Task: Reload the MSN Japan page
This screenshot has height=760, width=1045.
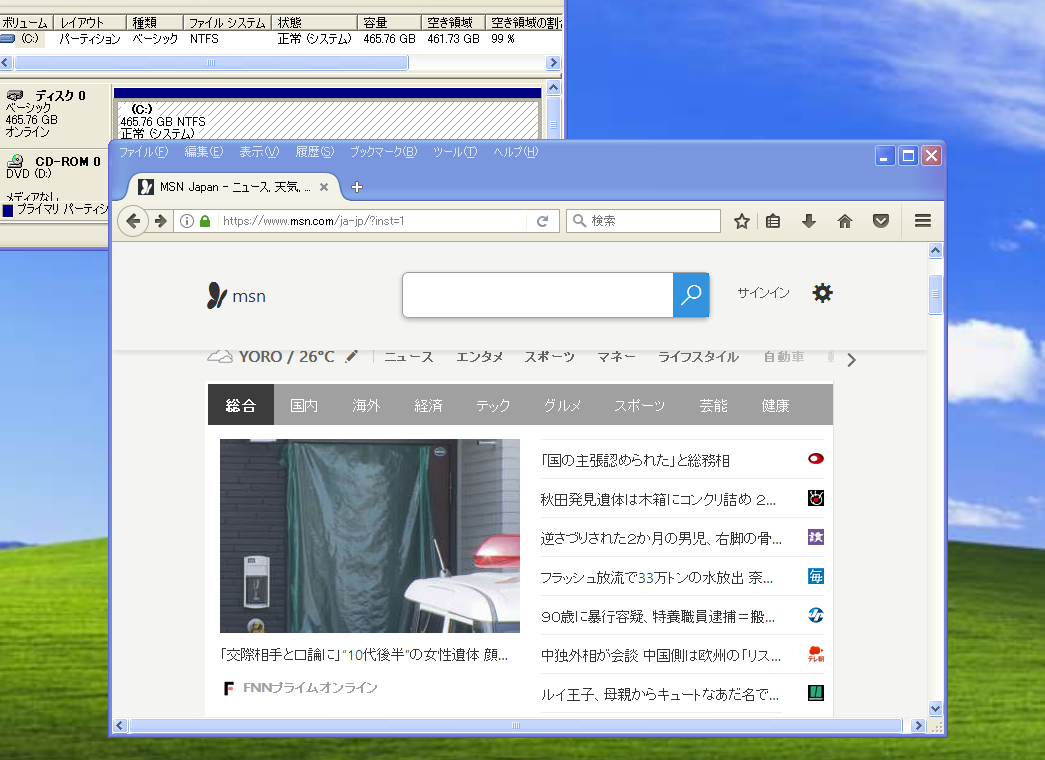Action: point(543,220)
